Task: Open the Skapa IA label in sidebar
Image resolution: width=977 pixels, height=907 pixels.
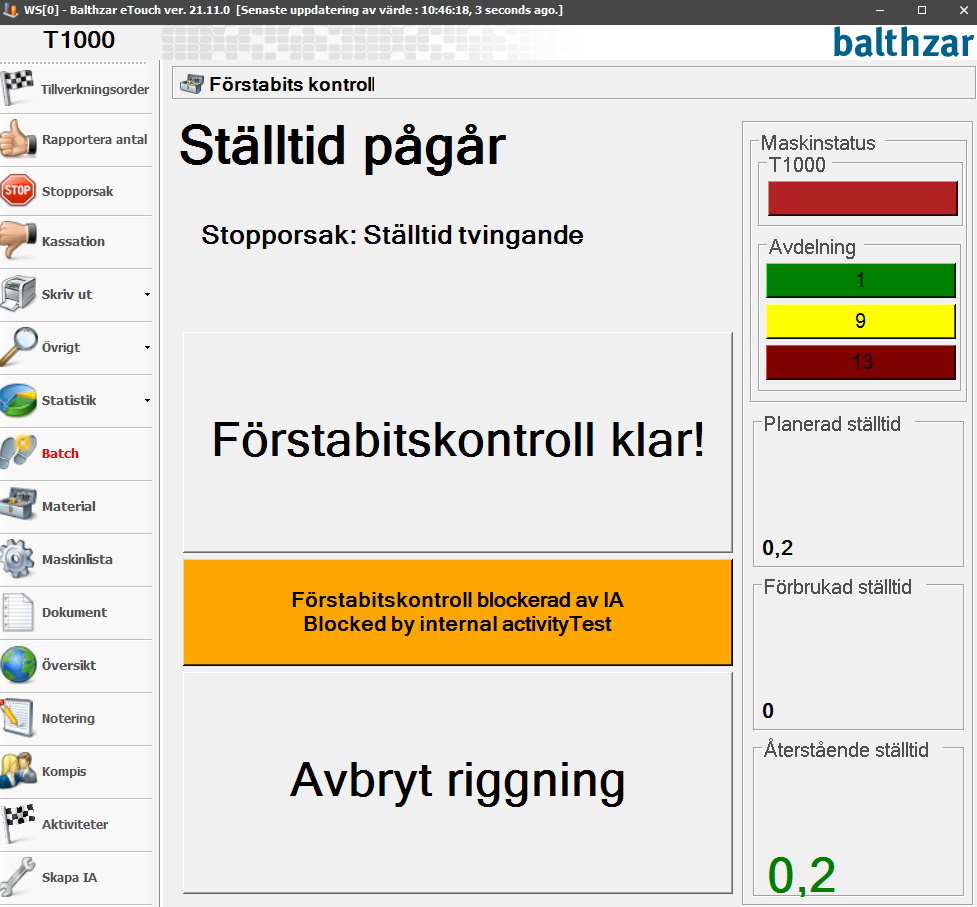Action: point(69,877)
